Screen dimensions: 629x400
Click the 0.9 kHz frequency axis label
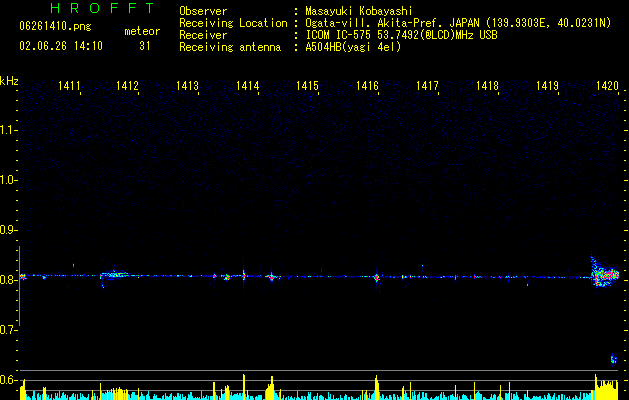8,230
